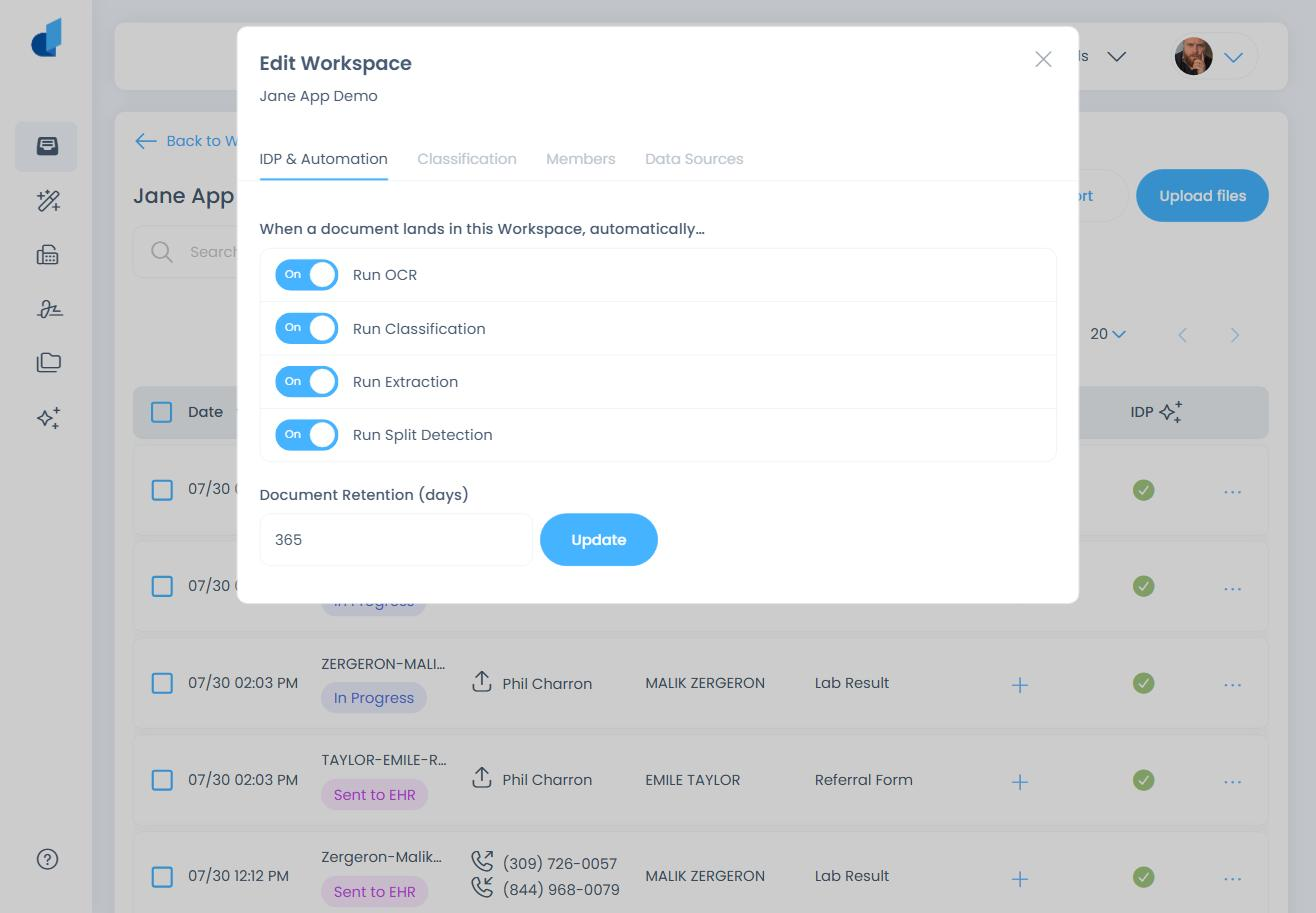1316x913 pixels.
Task: Add item plus for MALIK ZERGERON 02:03 PM row
Action: coord(1019,685)
